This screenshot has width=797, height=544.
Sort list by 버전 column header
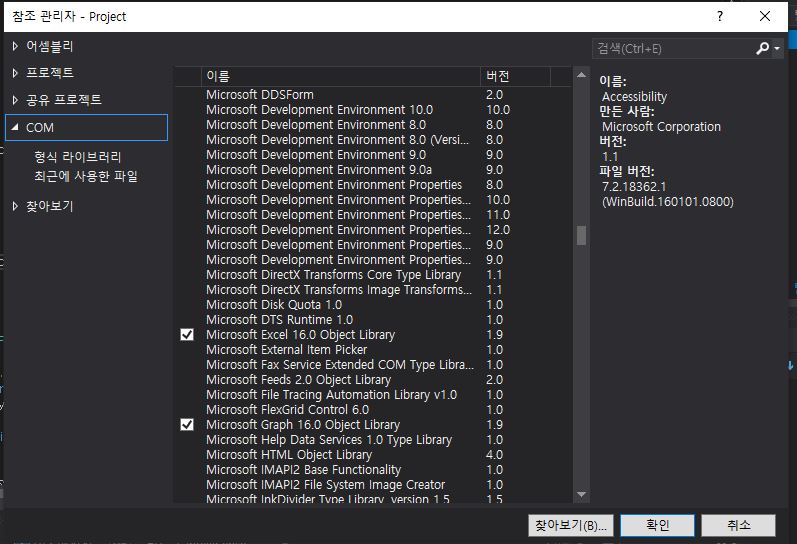click(515, 76)
